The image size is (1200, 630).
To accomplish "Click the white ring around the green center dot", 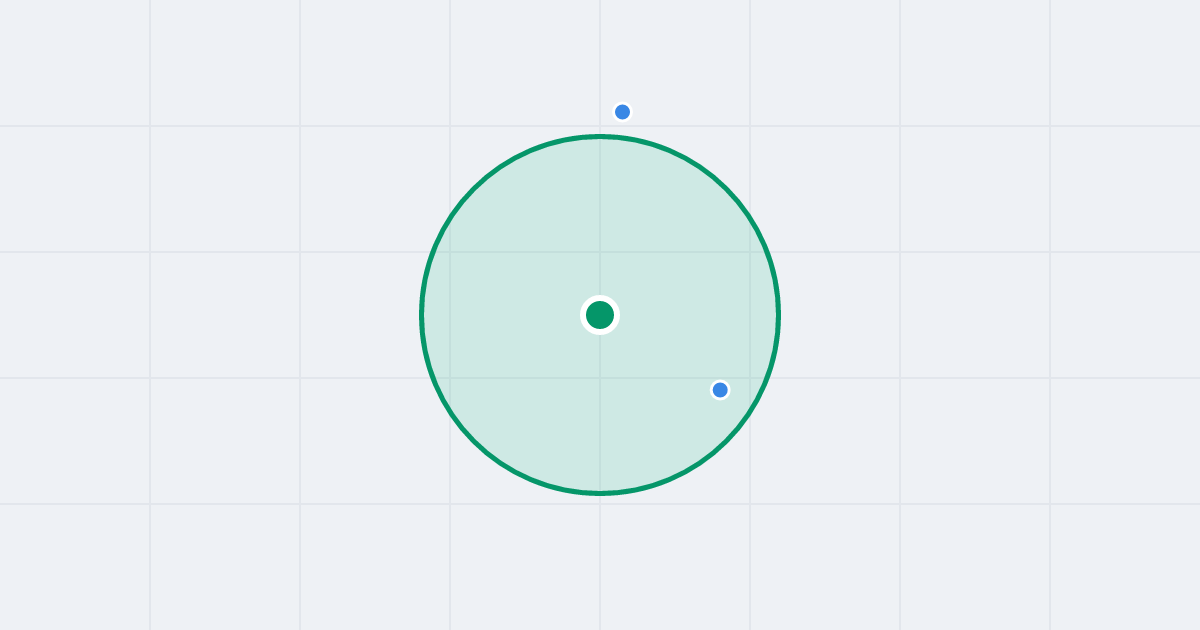I will pos(600,298).
